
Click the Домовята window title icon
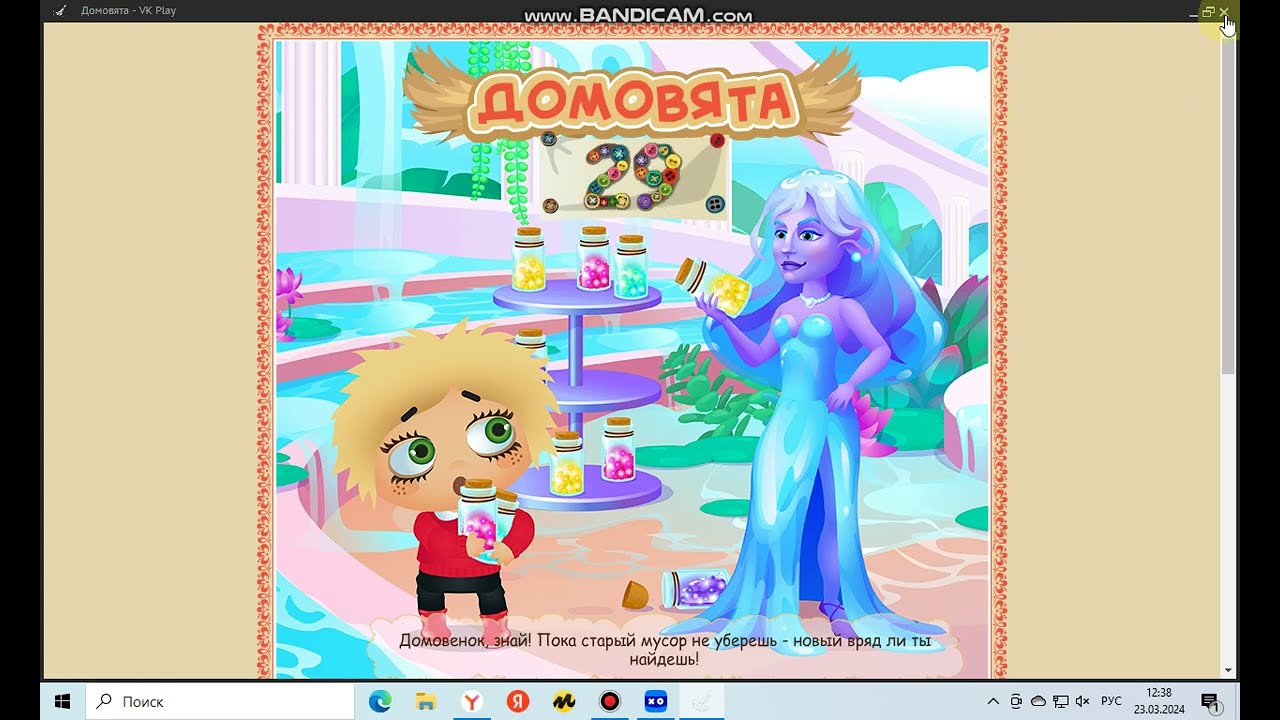tap(61, 11)
